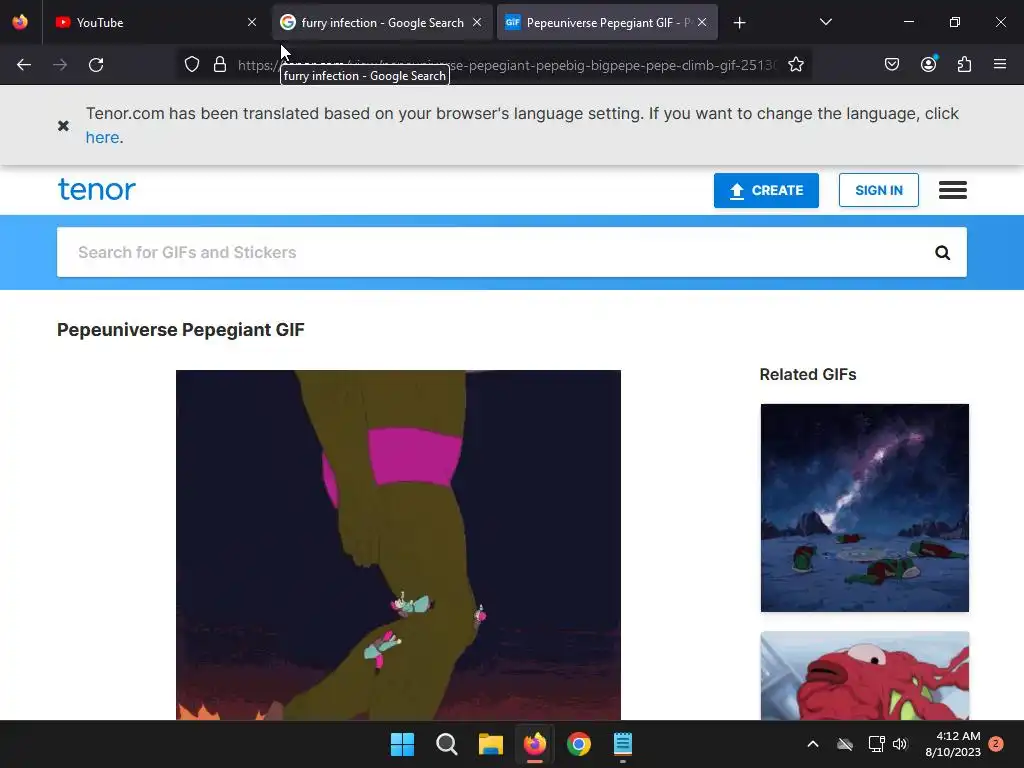This screenshot has width=1024, height=768.
Task: Dismiss the Tenor translation notice
Action: point(63,125)
